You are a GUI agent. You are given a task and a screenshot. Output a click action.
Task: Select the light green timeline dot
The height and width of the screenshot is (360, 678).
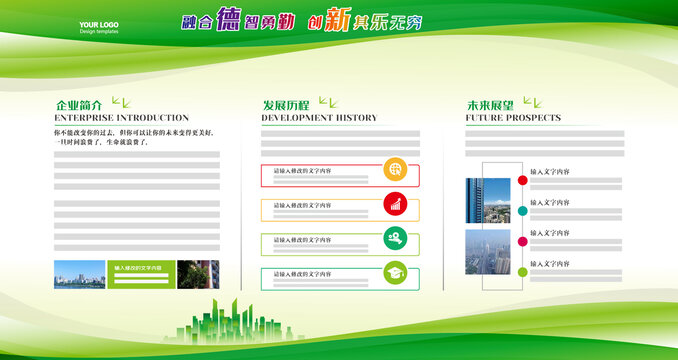(523, 272)
